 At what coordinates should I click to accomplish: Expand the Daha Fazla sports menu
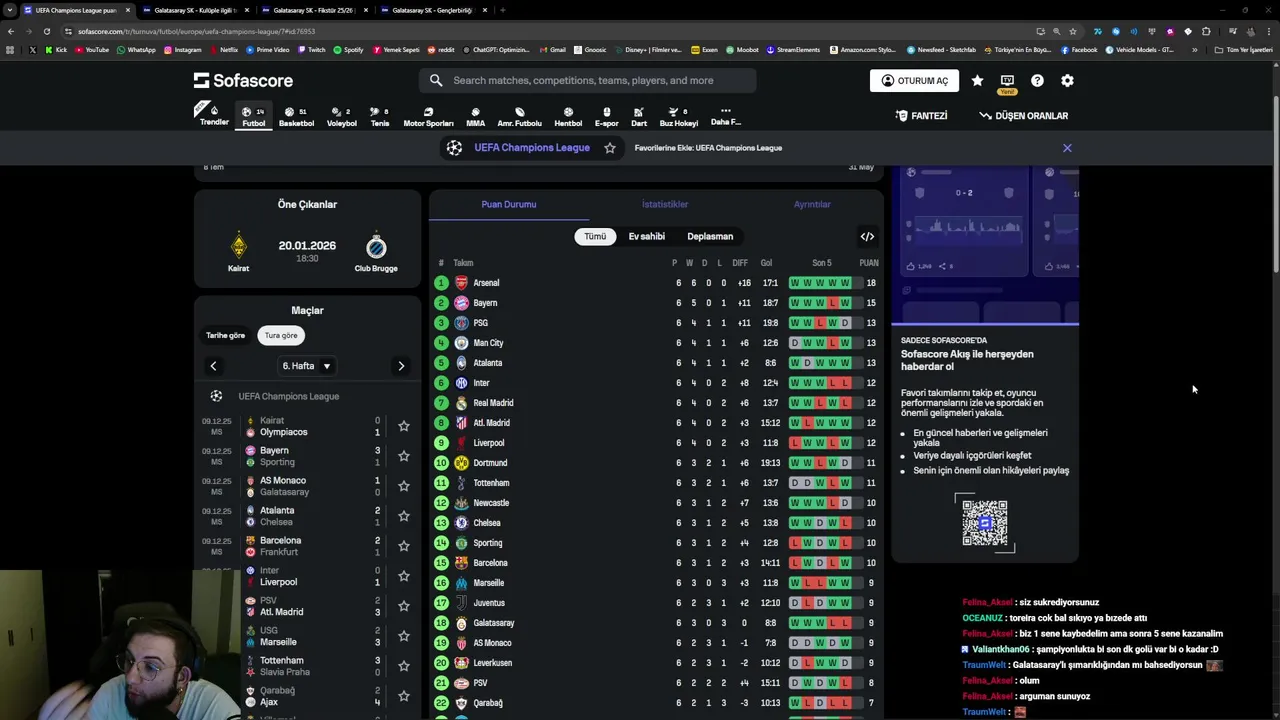point(725,116)
